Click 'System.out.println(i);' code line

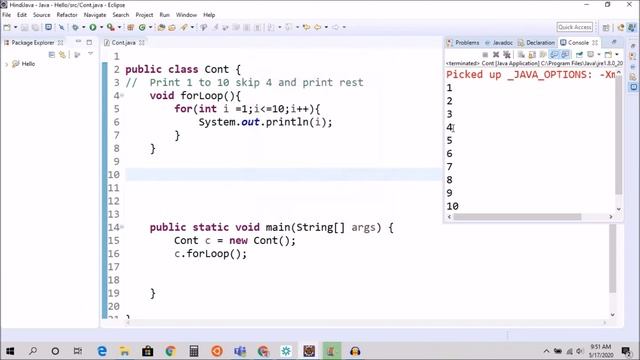(265, 122)
